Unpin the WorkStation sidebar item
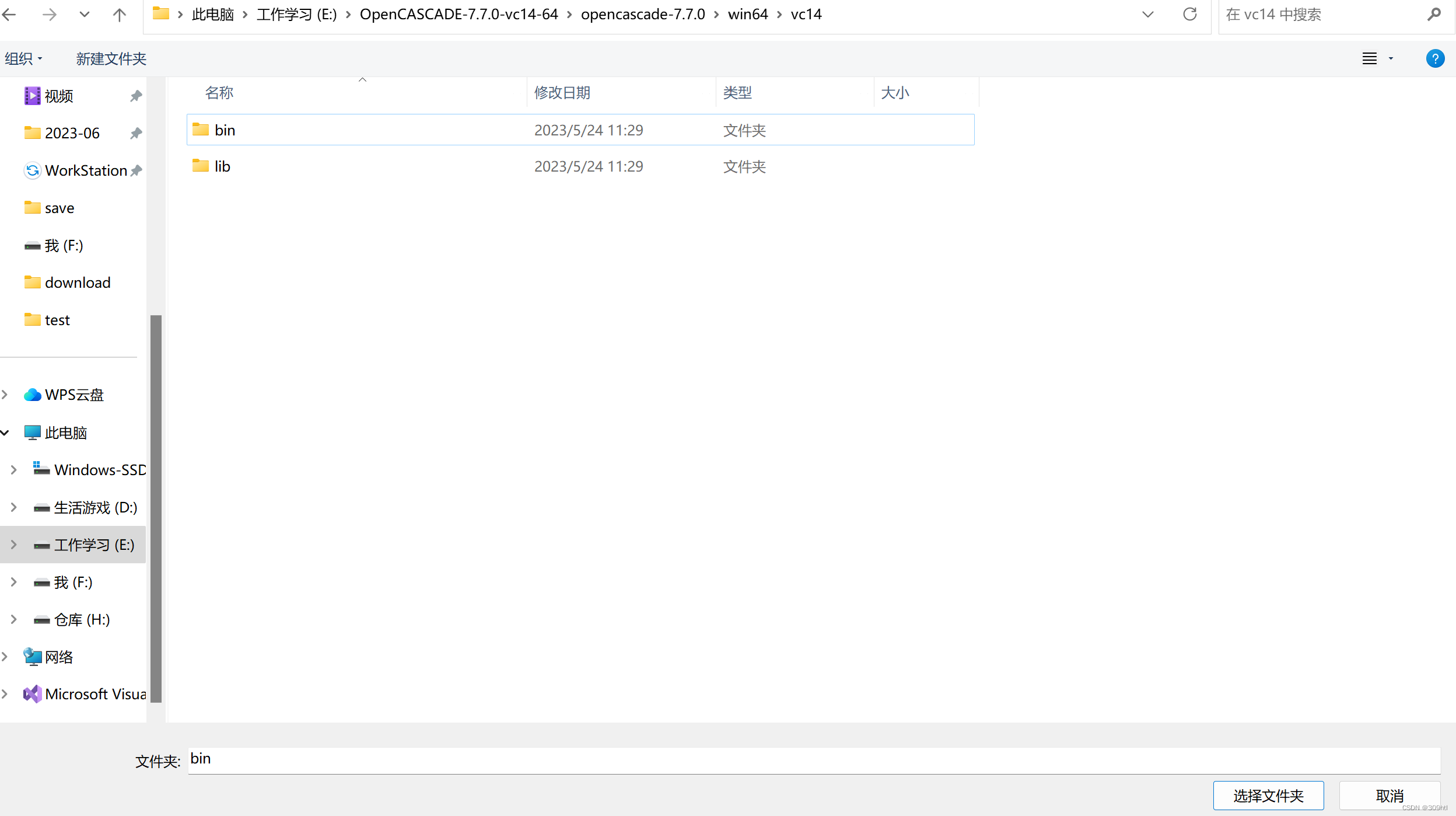The width and height of the screenshot is (1456, 816). pos(135,170)
